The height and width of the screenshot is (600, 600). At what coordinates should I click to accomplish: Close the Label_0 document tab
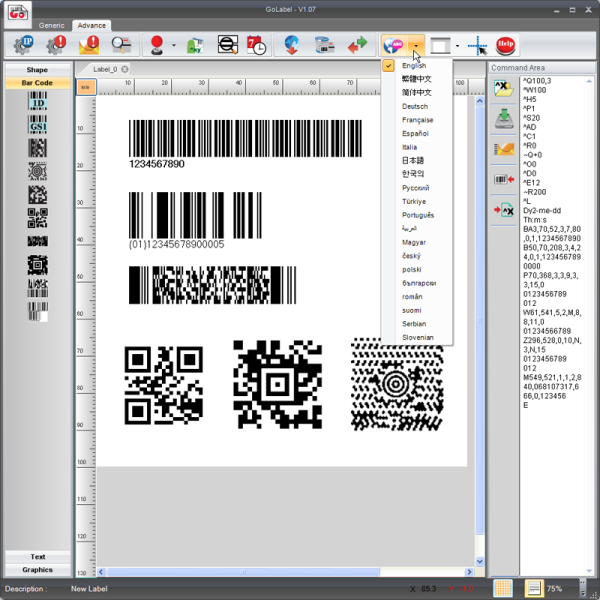click(125, 69)
